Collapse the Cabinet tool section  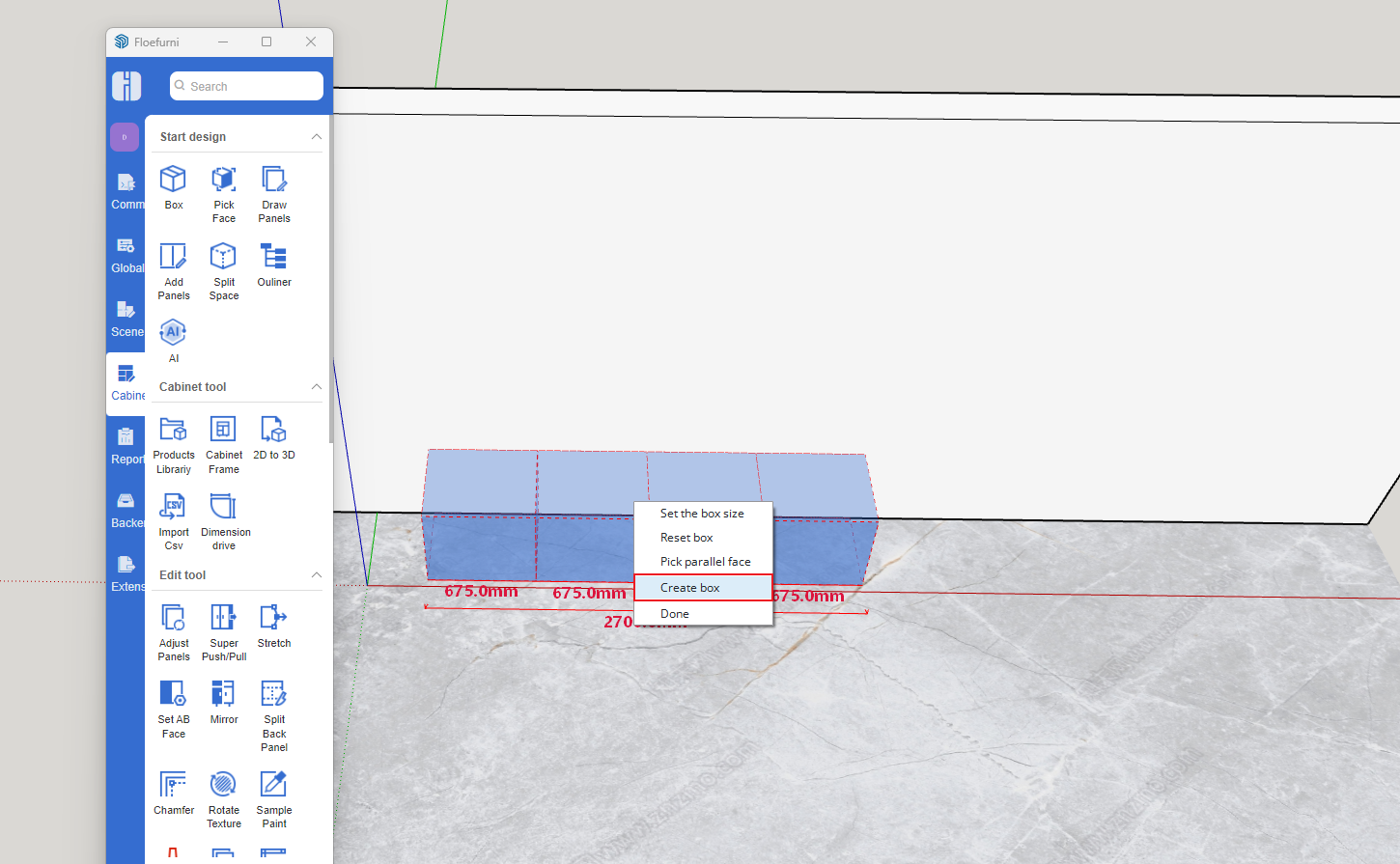tap(316, 387)
